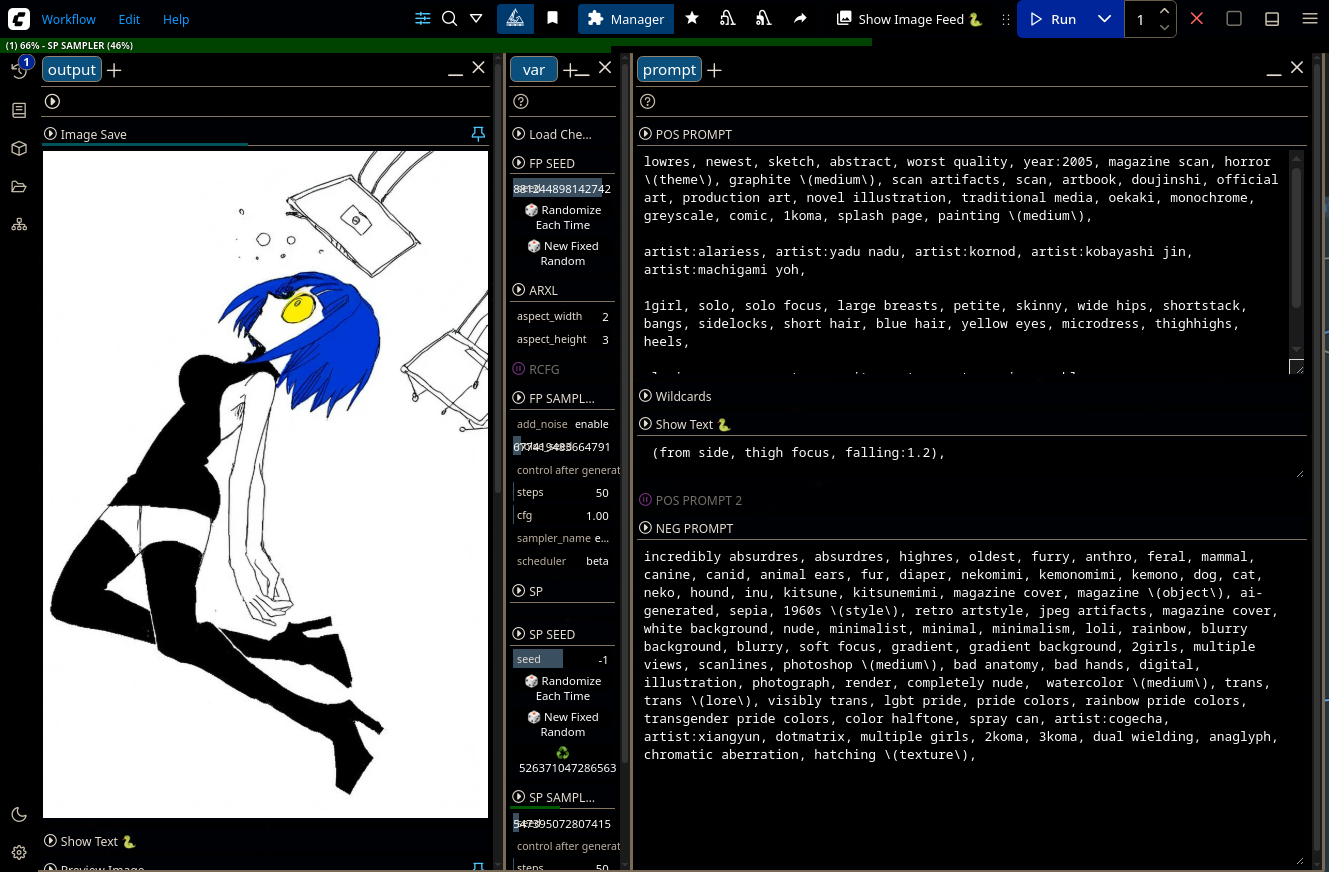Collapse the ARXL section
The width and height of the screenshot is (1329, 872).
[519, 290]
